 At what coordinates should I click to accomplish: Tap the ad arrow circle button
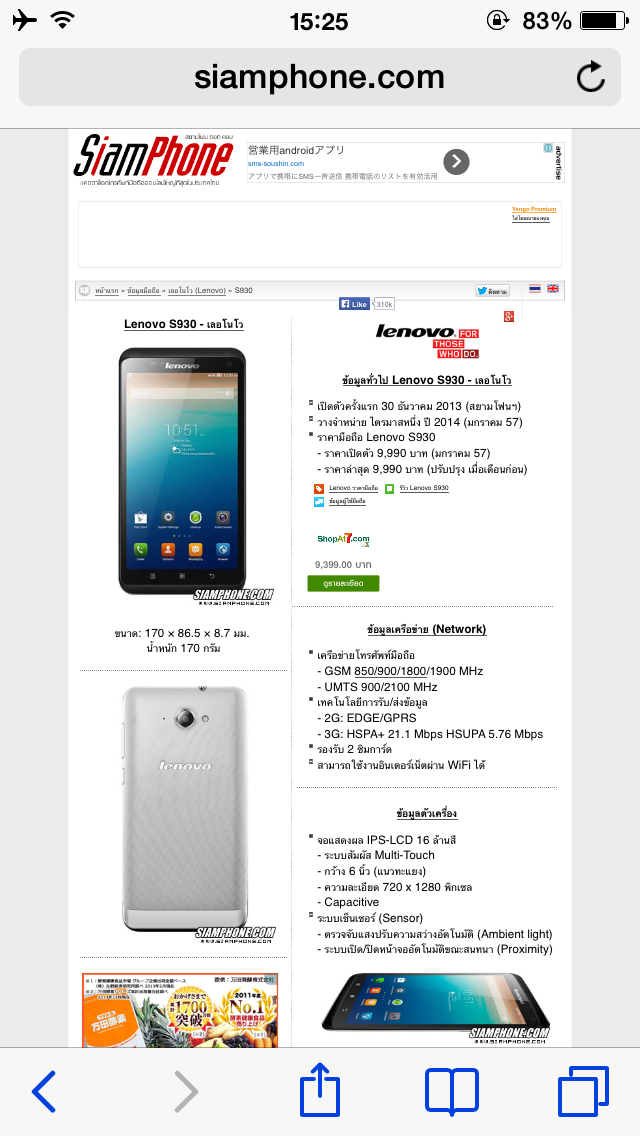tap(456, 162)
